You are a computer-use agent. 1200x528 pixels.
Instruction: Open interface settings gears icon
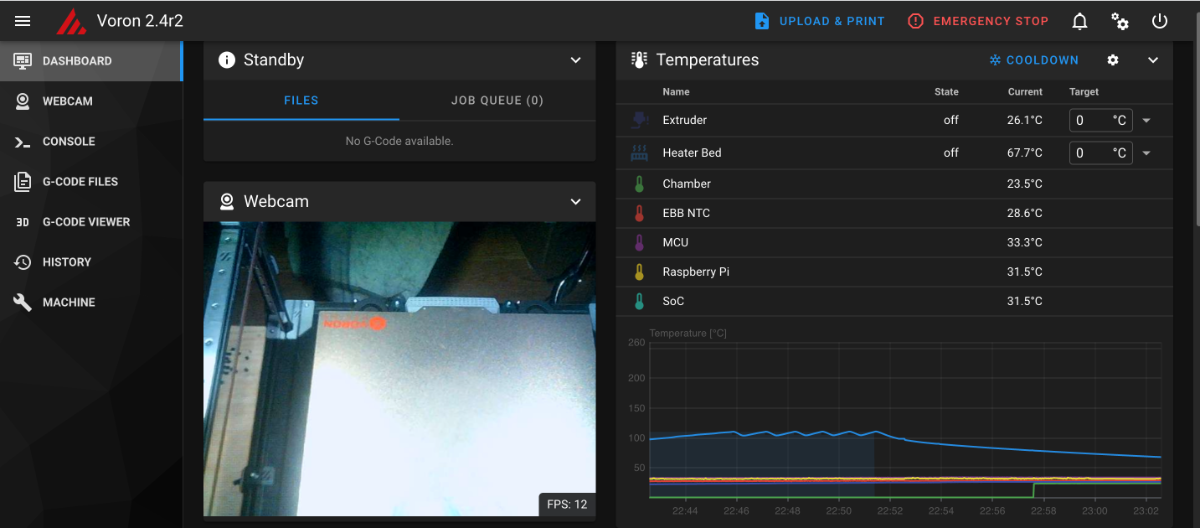coord(1120,21)
